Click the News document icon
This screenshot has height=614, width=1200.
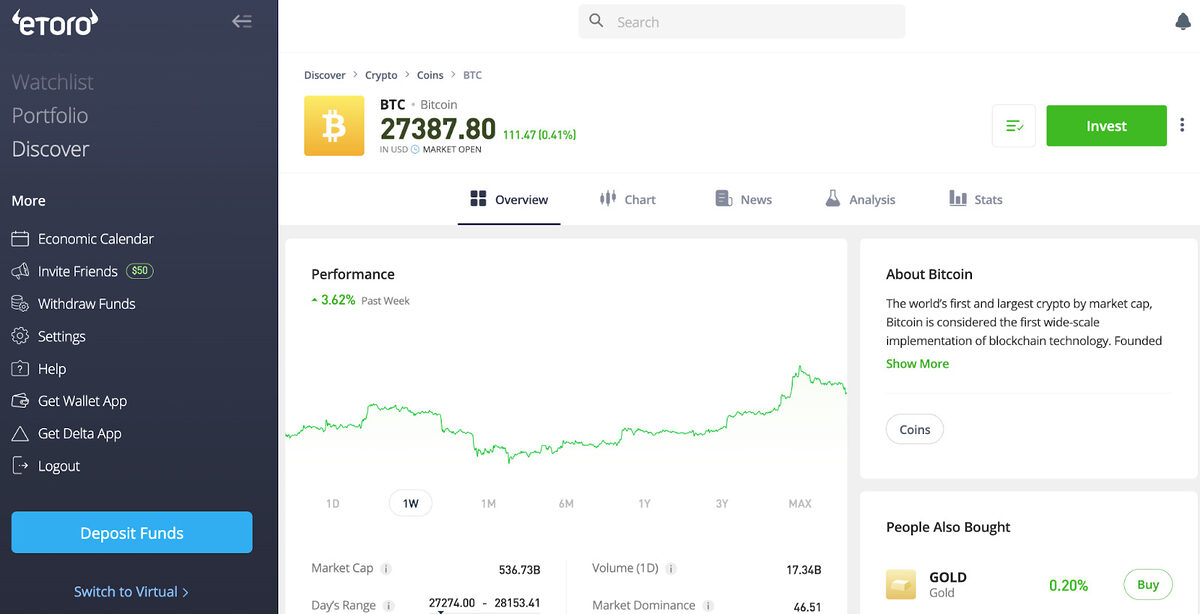[x=724, y=199]
